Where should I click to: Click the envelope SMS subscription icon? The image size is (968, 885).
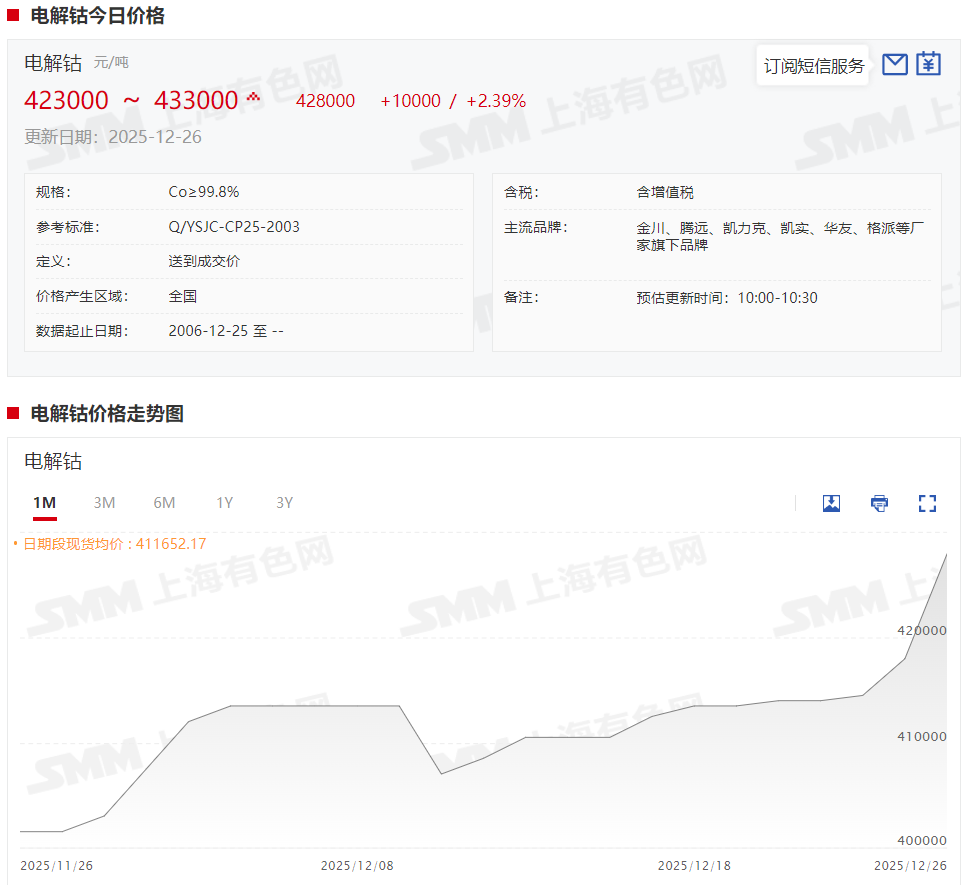click(x=895, y=65)
